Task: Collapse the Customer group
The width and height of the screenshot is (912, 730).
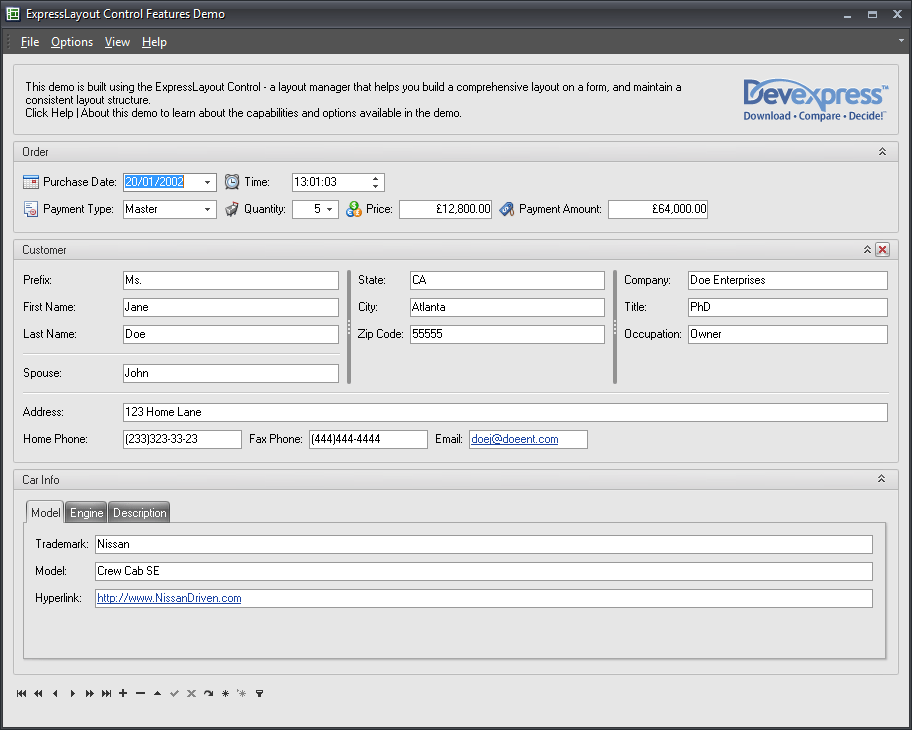Action: 867,250
